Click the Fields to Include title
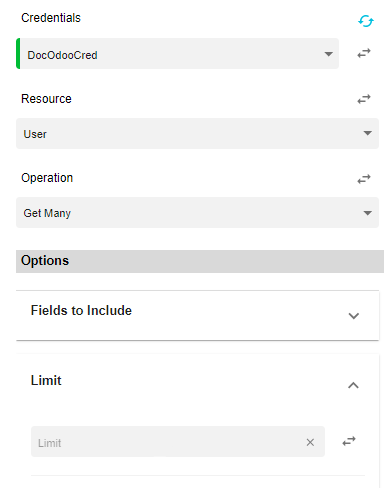 [81, 310]
